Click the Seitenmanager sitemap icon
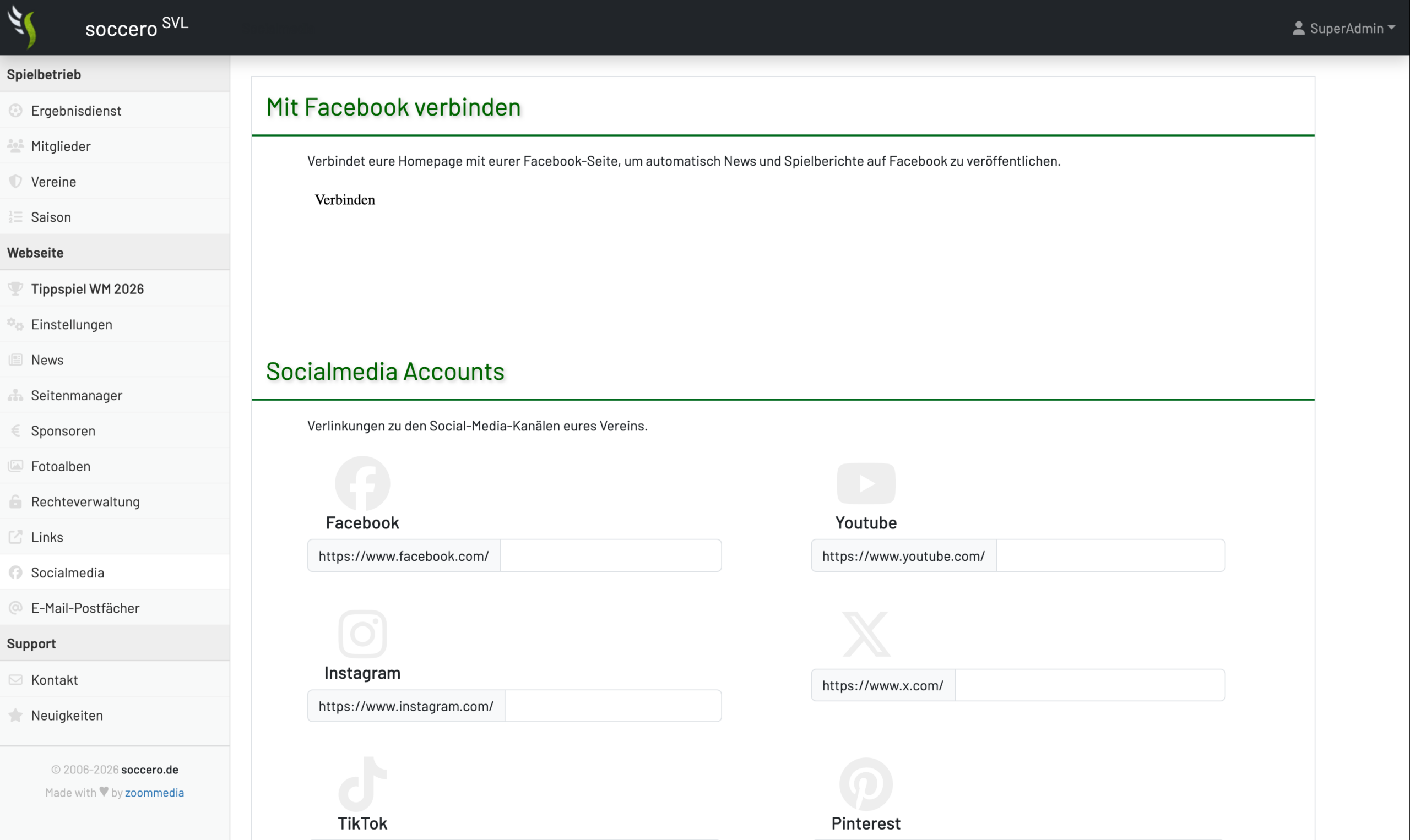This screenshot has width=1410, height=840. click(15, 395)
